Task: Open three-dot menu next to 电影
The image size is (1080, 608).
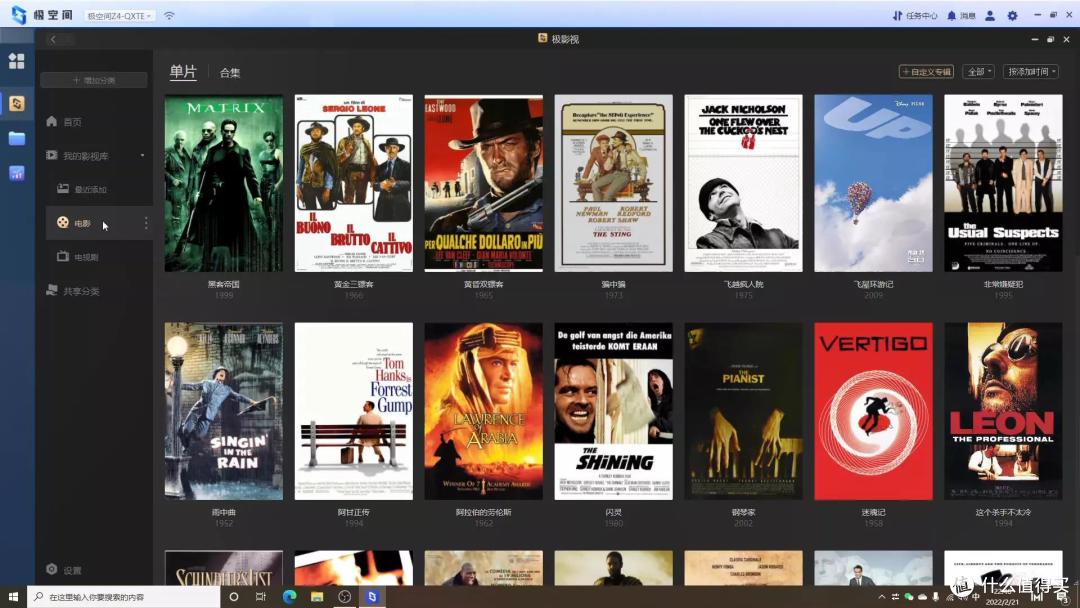Action: tap(146, 223)
